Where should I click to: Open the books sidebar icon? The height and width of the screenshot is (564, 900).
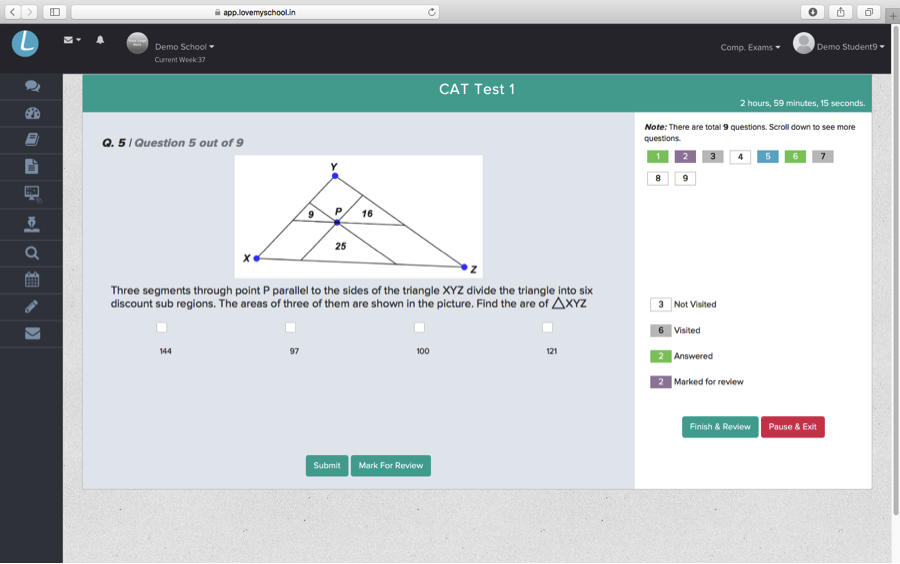[x=32, y=139]
